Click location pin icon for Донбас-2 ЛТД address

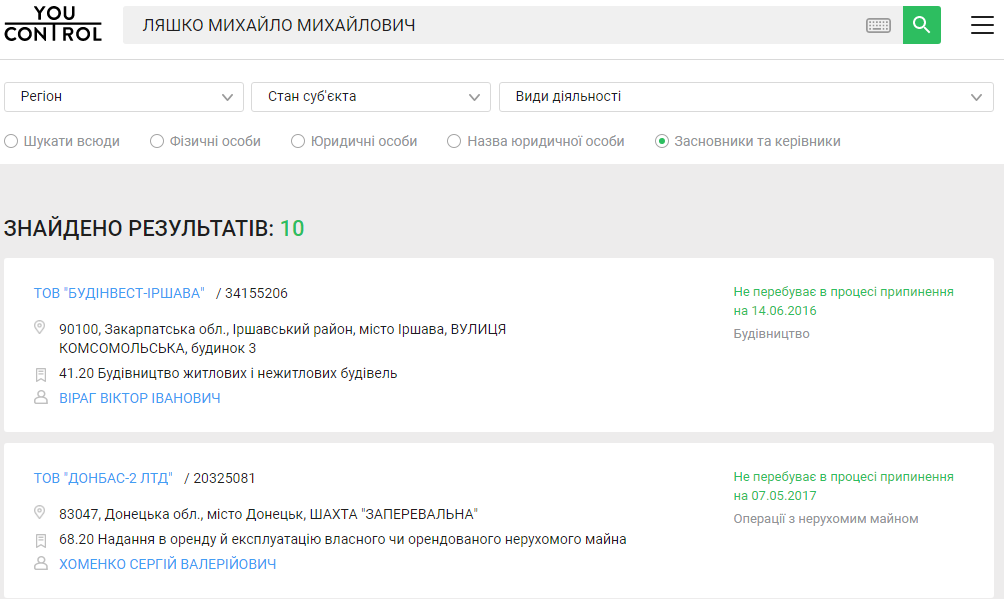[40, 513]
